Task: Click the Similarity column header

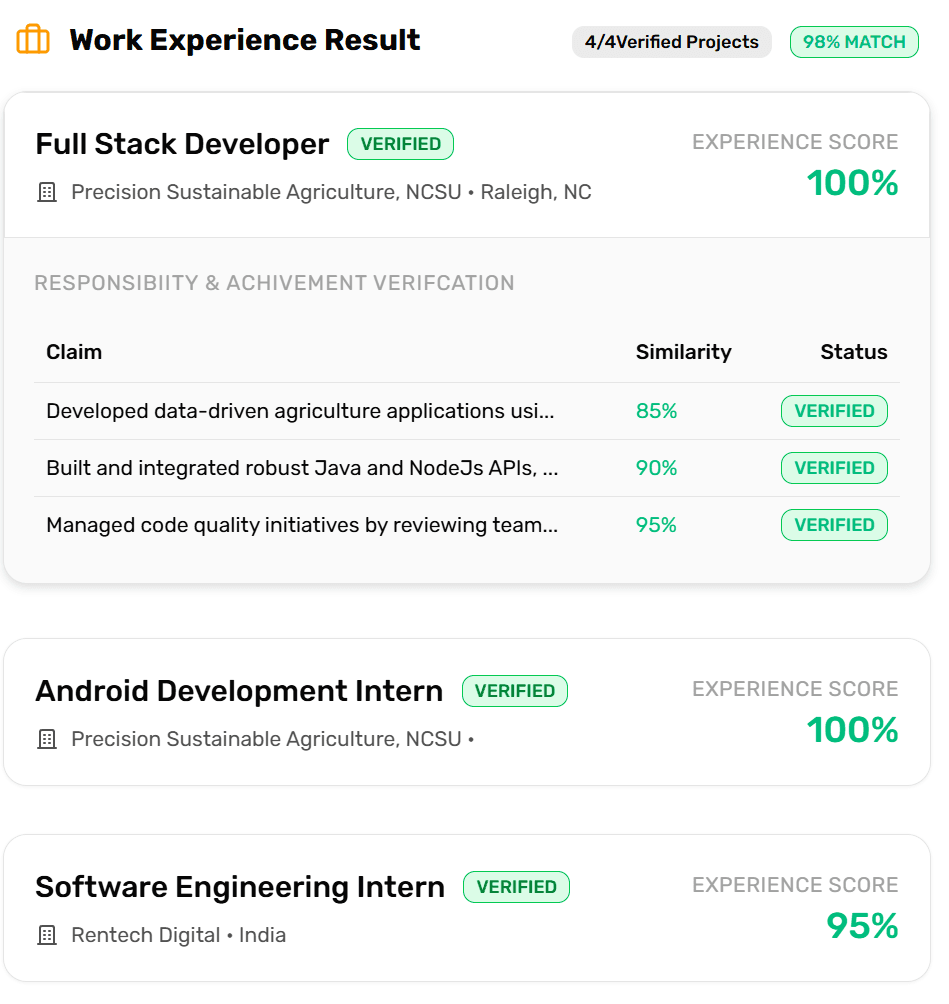Action: [683, 352]
